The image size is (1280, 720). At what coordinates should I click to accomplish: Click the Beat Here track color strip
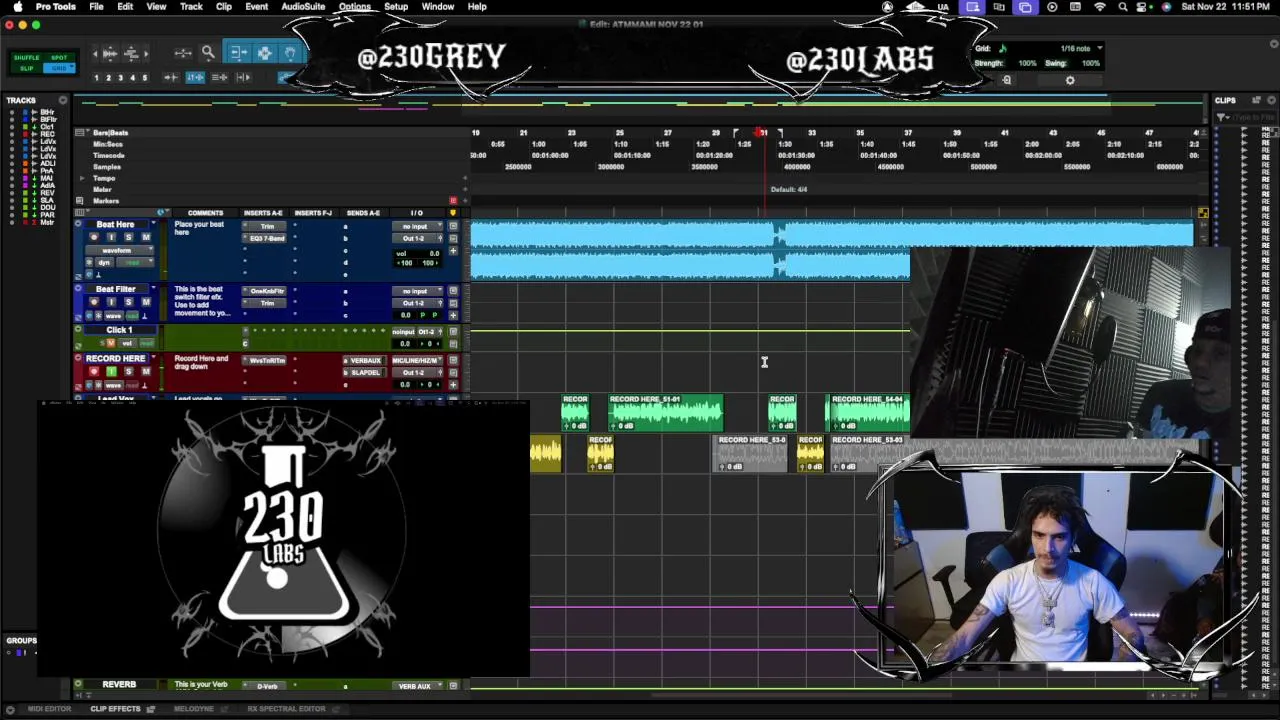[78, 248]
